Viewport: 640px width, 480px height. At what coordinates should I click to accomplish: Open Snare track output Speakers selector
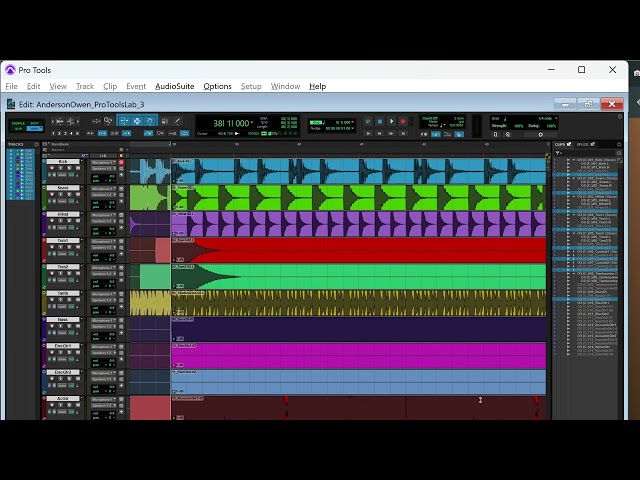[103, 195]
